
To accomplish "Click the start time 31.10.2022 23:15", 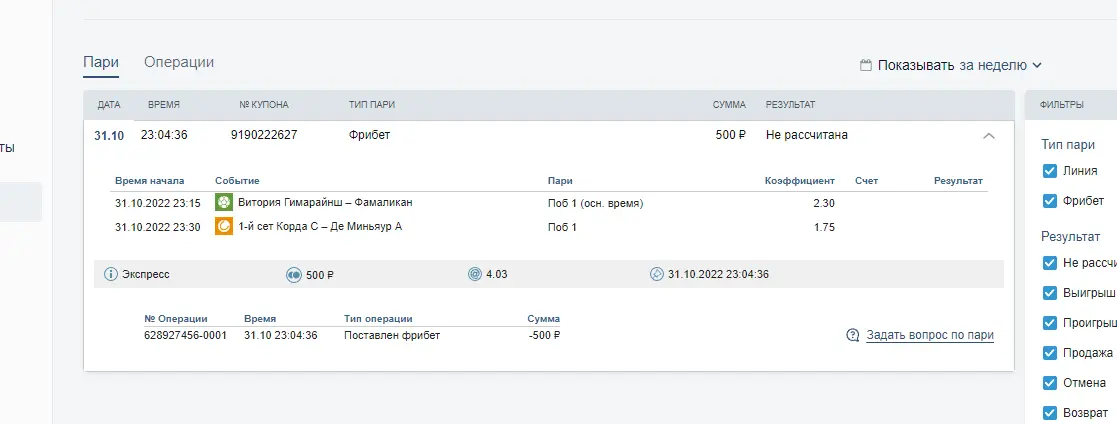I will click(x=157, y=204).
